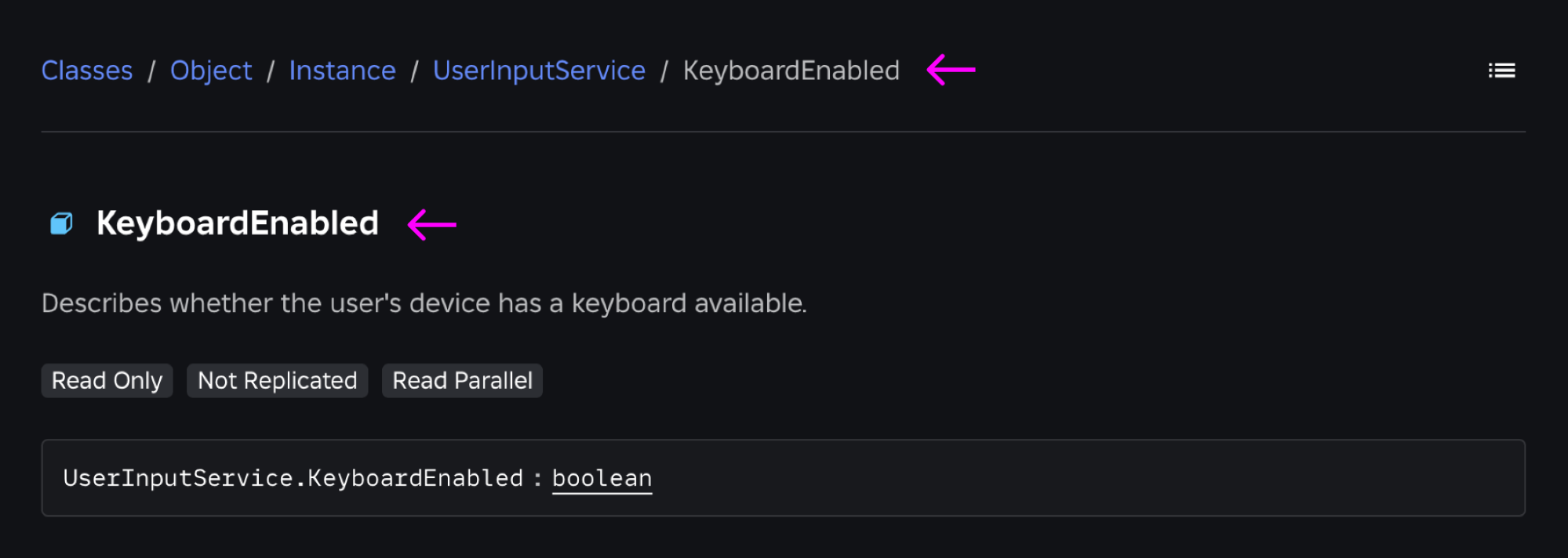Select the list icon in the top-right corner
The width and height of the screenshot is (1568, 558).
pos(1502,70)
